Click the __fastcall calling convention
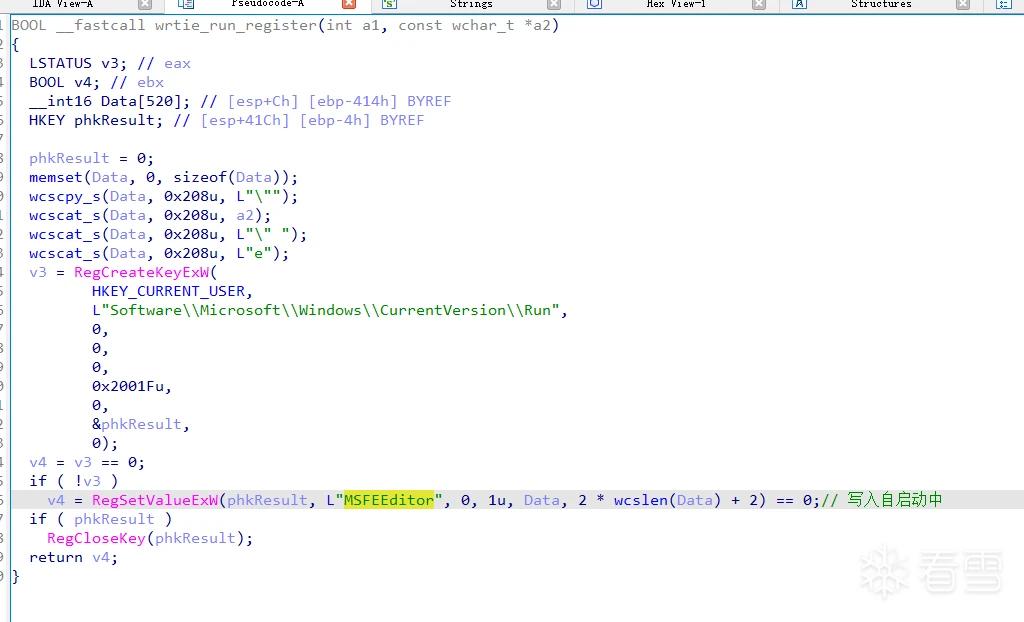 coord(101,25)
